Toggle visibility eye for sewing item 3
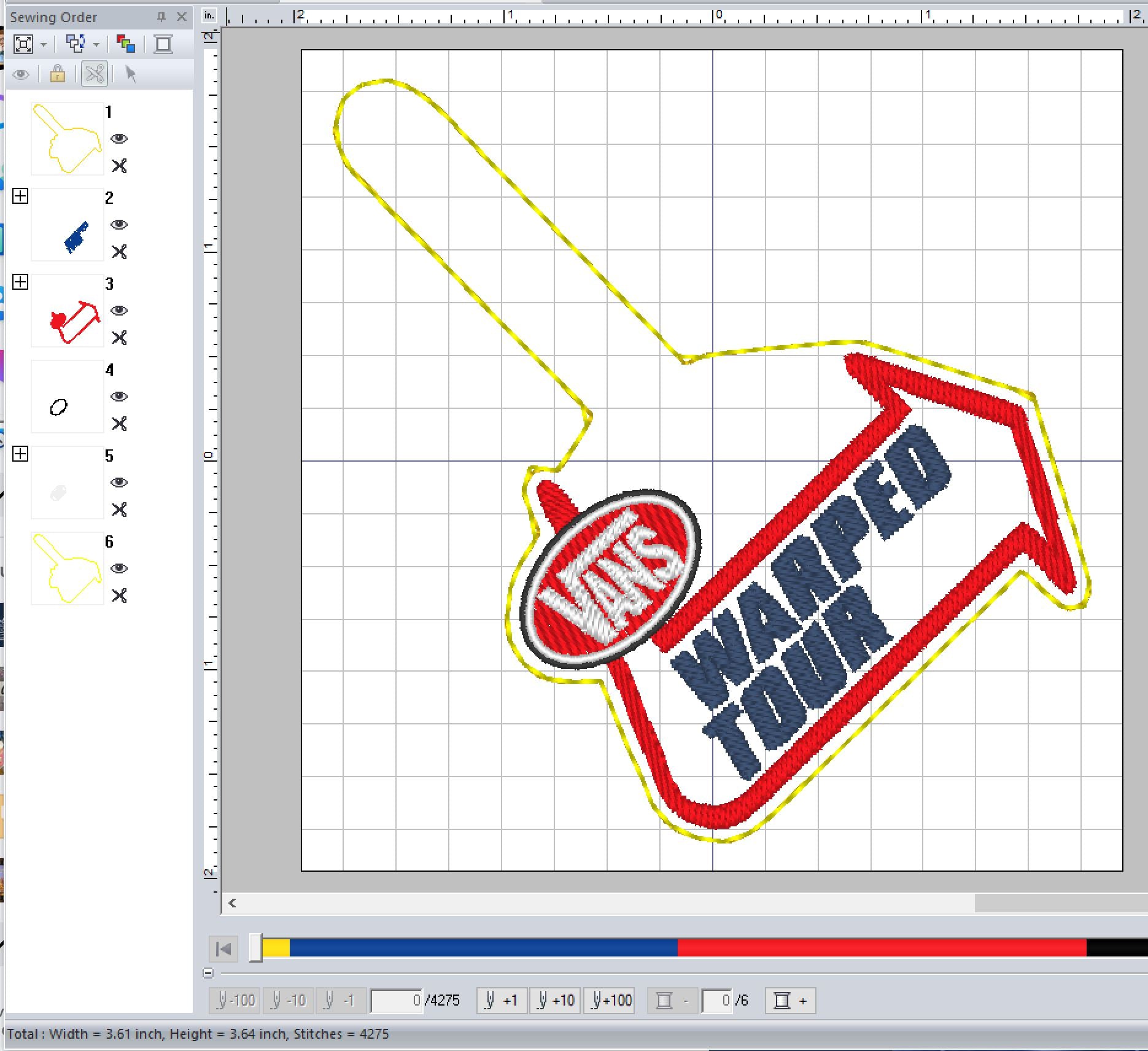Screen dimensions: 1148x1051 119,311
